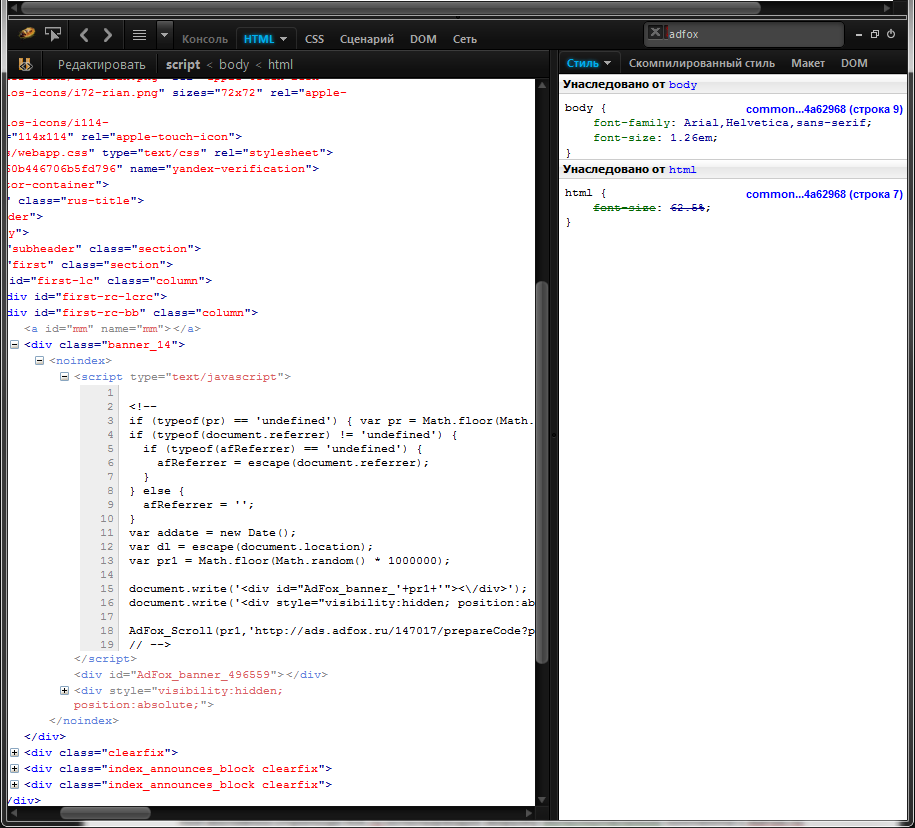Collapse the div class banner_14 node

coord(14,344)
